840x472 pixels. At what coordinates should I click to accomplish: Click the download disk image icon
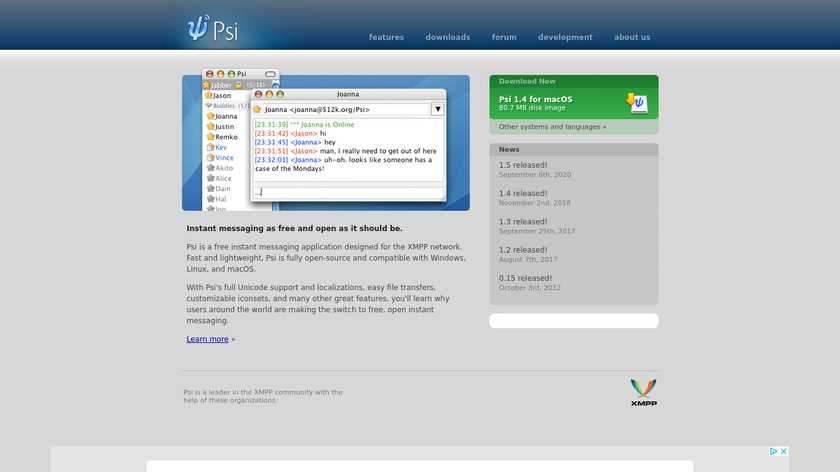click(637, 103)
